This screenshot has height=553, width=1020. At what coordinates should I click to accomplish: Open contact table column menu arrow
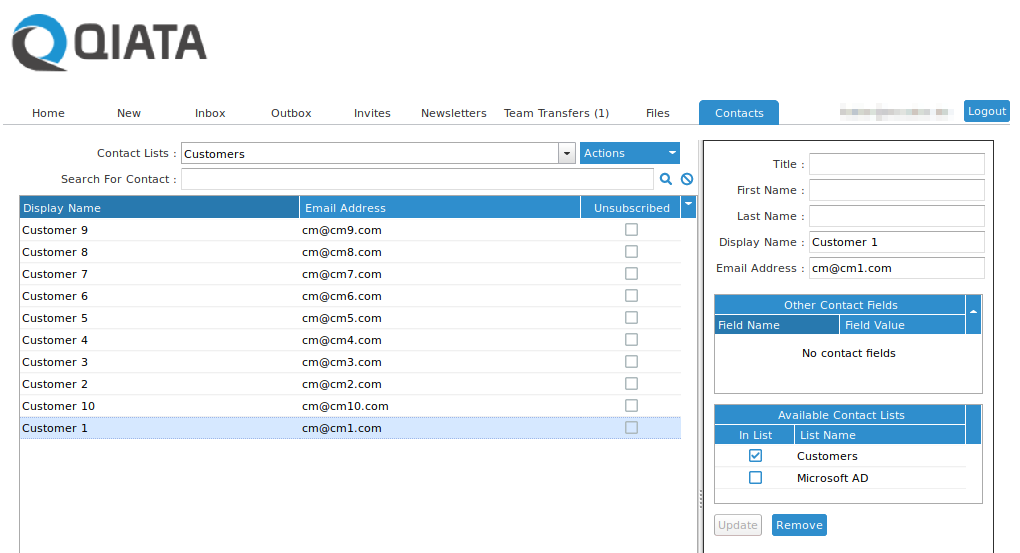point(688,206)
